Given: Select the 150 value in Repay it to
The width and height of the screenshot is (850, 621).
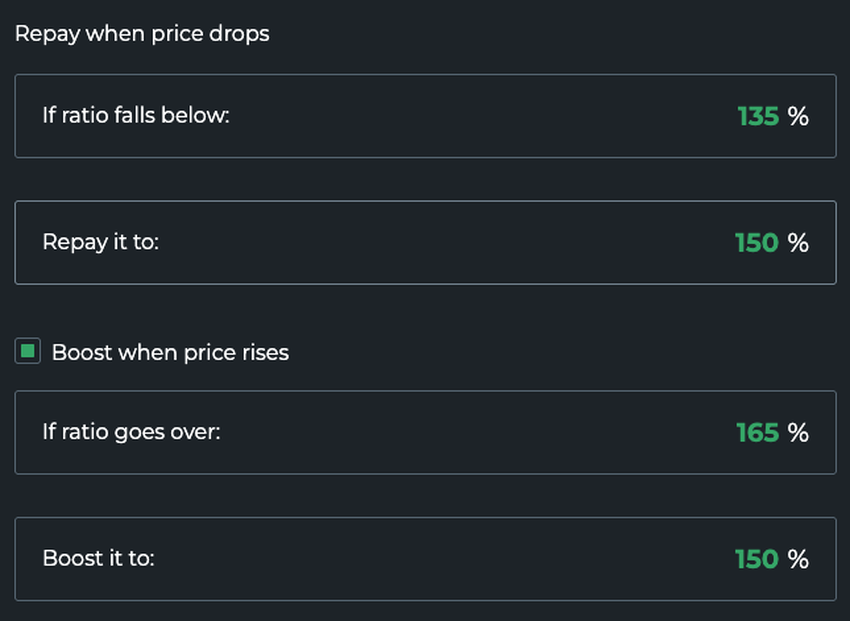Looking at the screenshot, I should [756, 243].
